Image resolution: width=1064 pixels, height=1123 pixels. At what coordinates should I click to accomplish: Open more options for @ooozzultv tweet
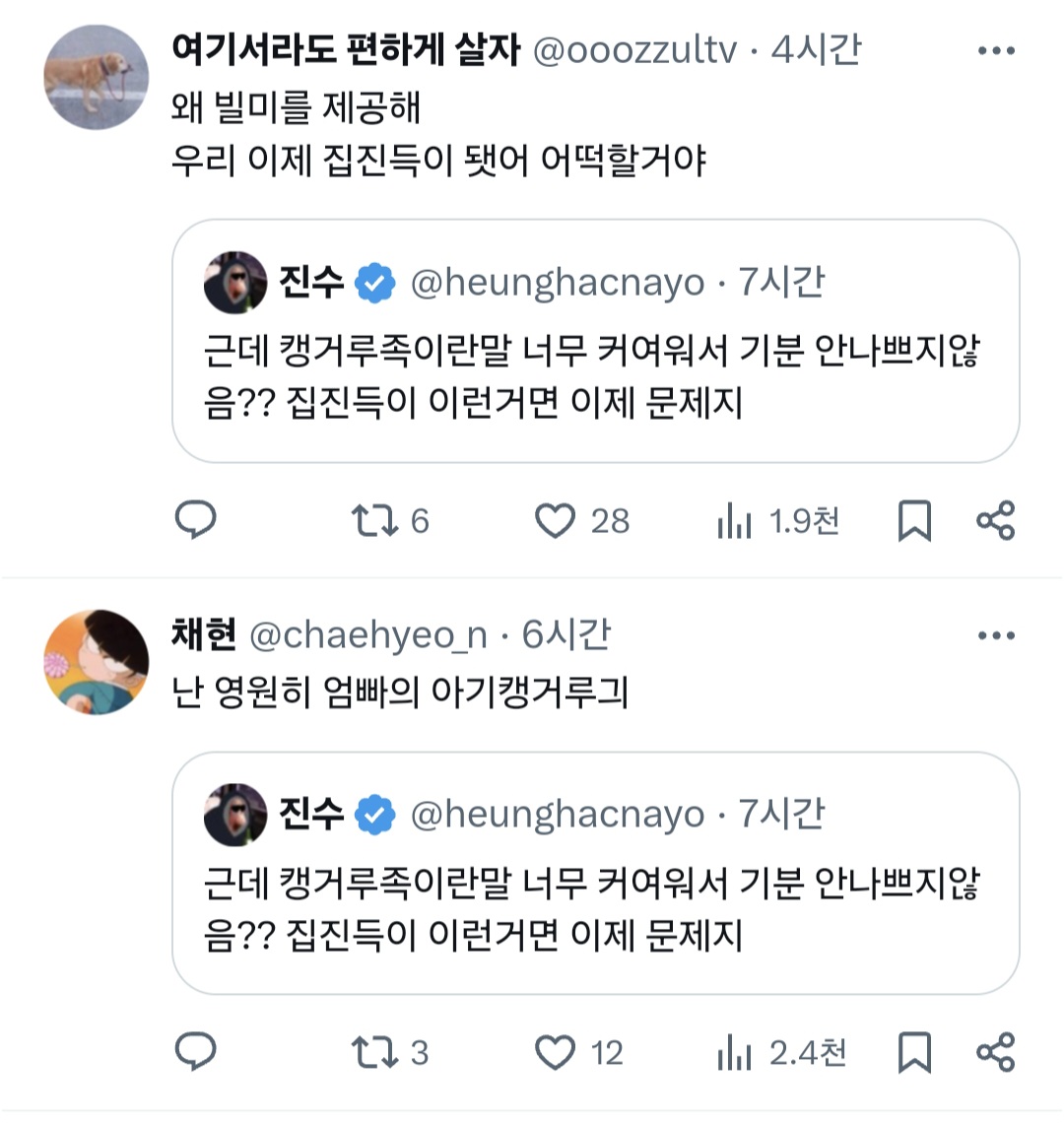click(996, 51)
